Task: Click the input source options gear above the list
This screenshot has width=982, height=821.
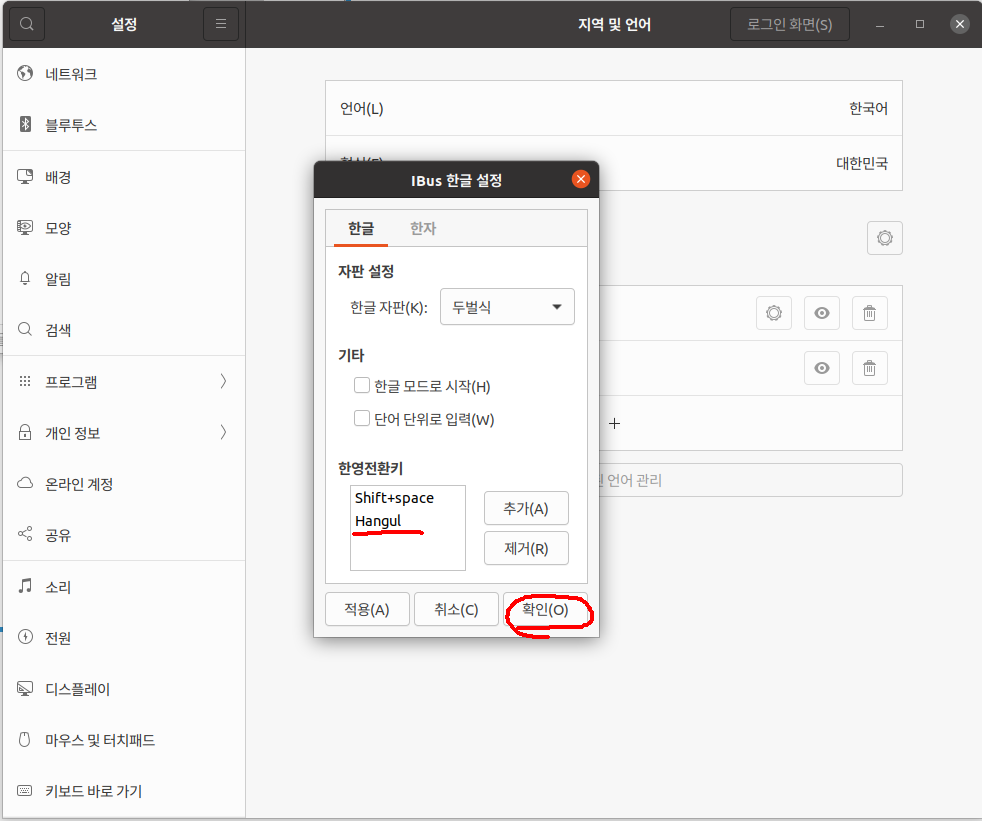Action: (884, 238)
